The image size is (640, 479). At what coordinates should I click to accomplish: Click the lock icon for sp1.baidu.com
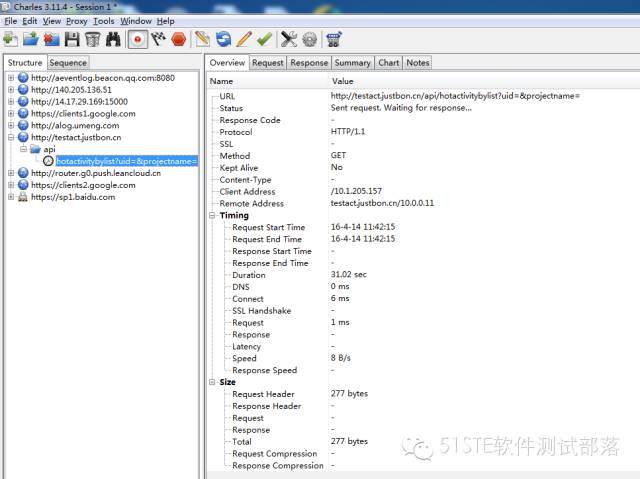tap(23, 197)
